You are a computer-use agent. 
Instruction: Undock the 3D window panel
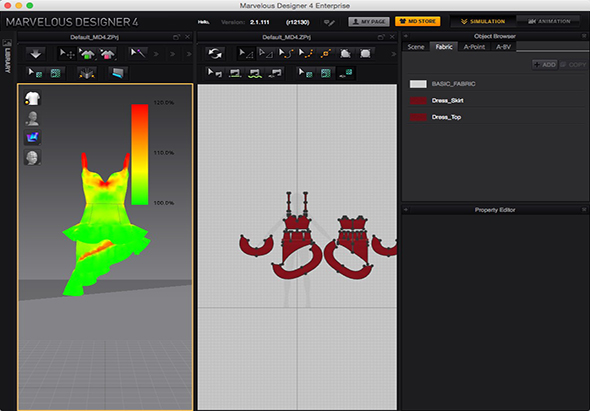tap(176, 37)
